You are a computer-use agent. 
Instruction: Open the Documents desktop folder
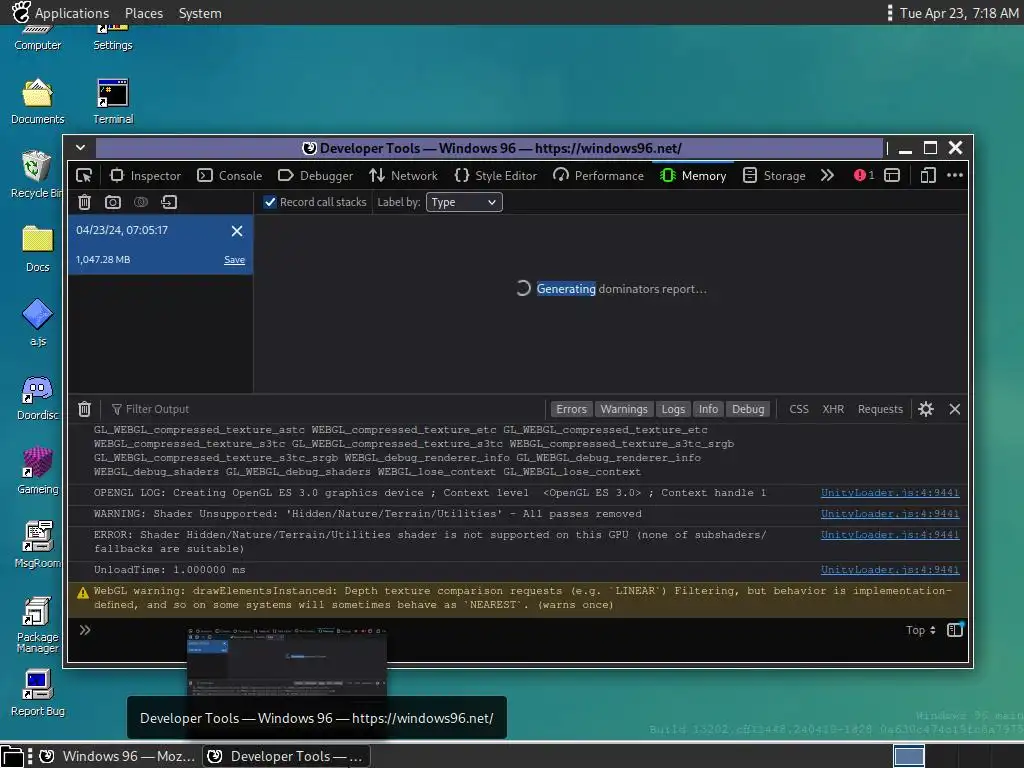click(x=37, y=101)
